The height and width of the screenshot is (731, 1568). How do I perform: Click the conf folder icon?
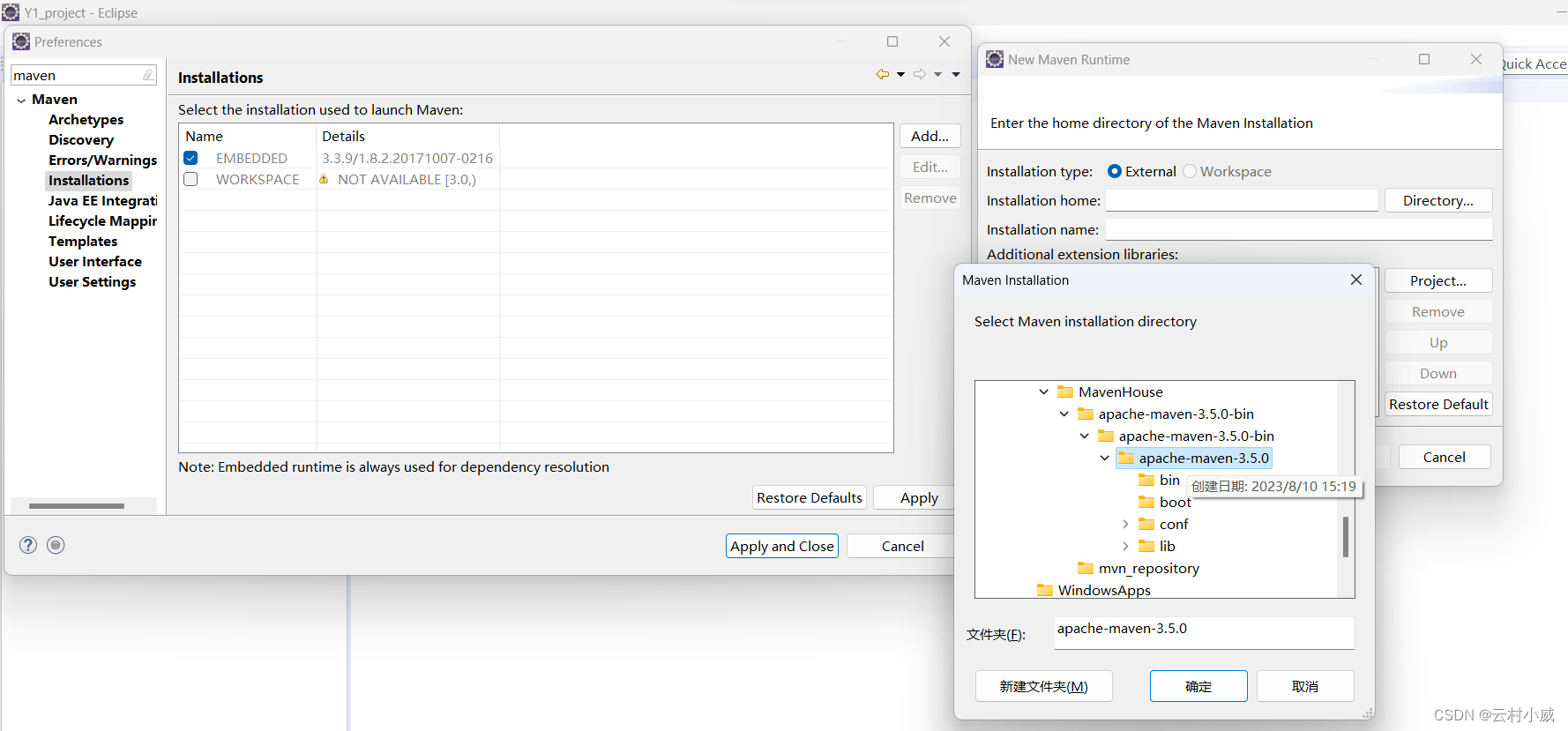[1146, 524]
